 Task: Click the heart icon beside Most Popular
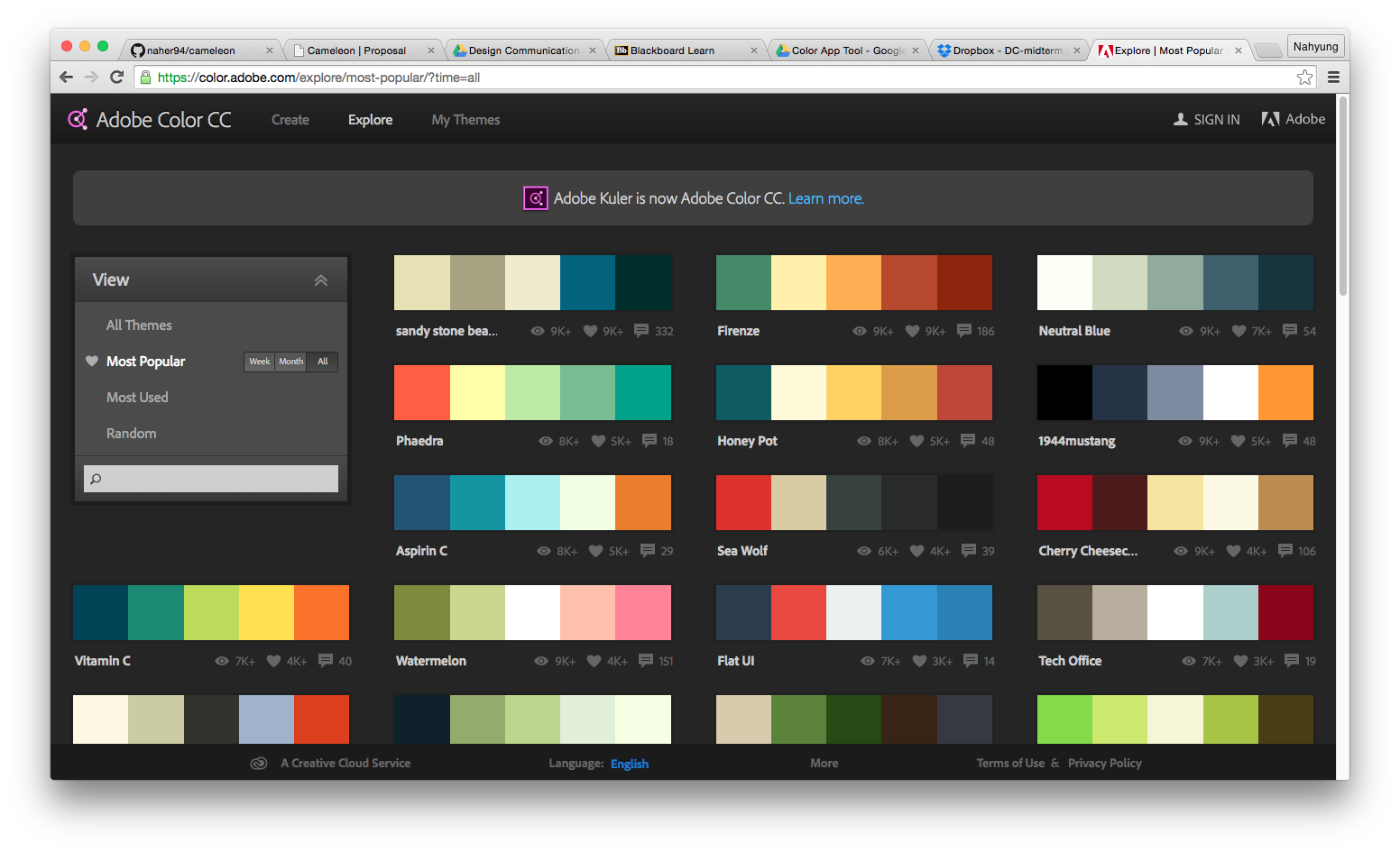click(x=92, y=361)
